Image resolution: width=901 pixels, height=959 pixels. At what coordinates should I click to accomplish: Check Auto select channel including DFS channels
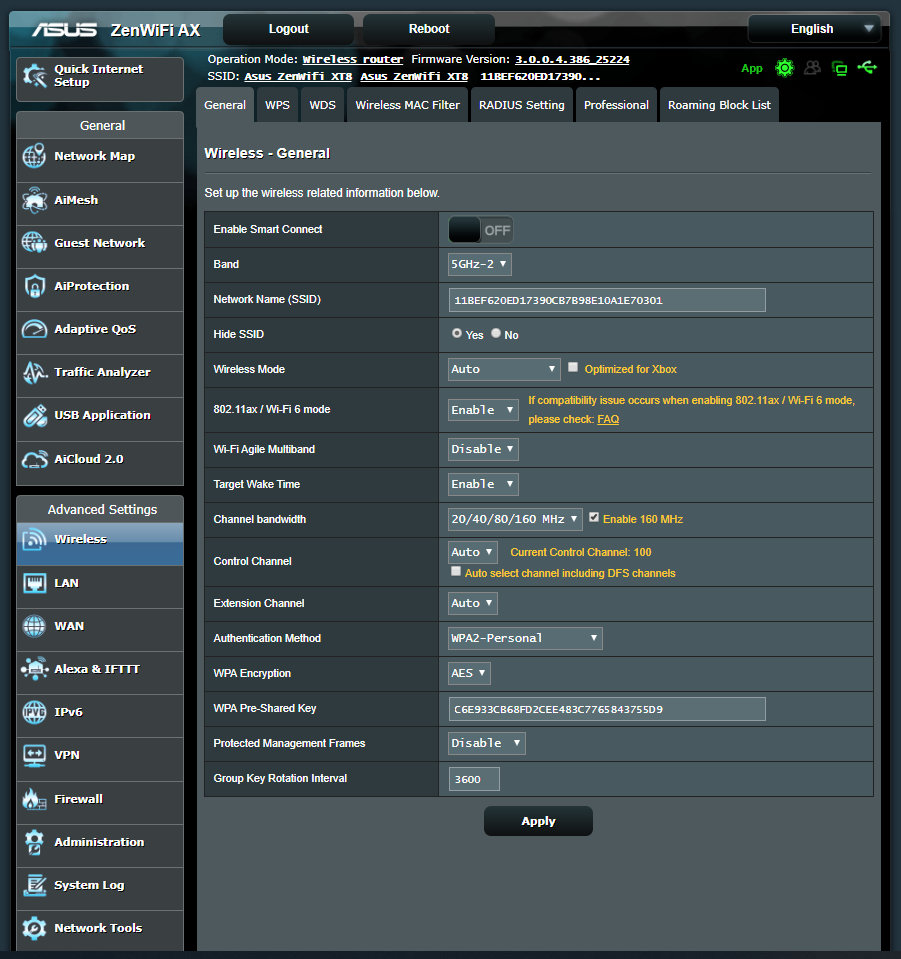tap(456, 571)
